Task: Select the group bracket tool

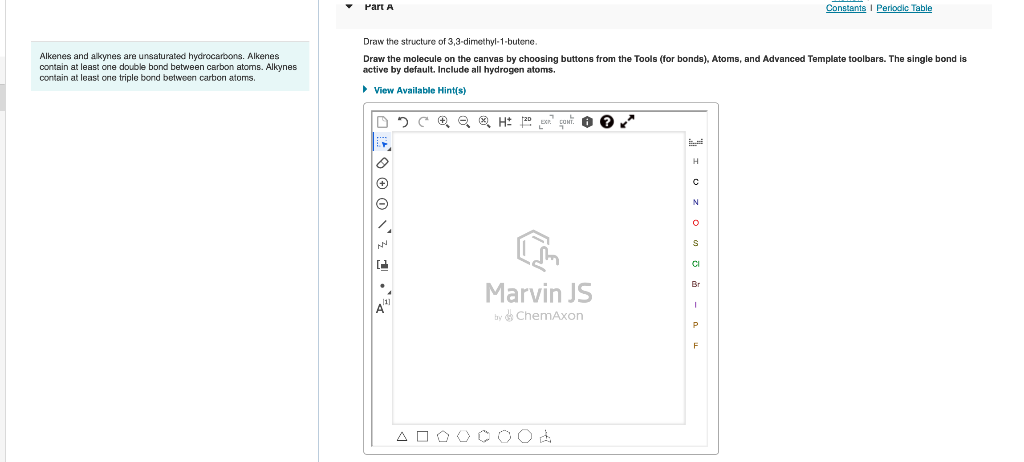Action: [383, 265]
